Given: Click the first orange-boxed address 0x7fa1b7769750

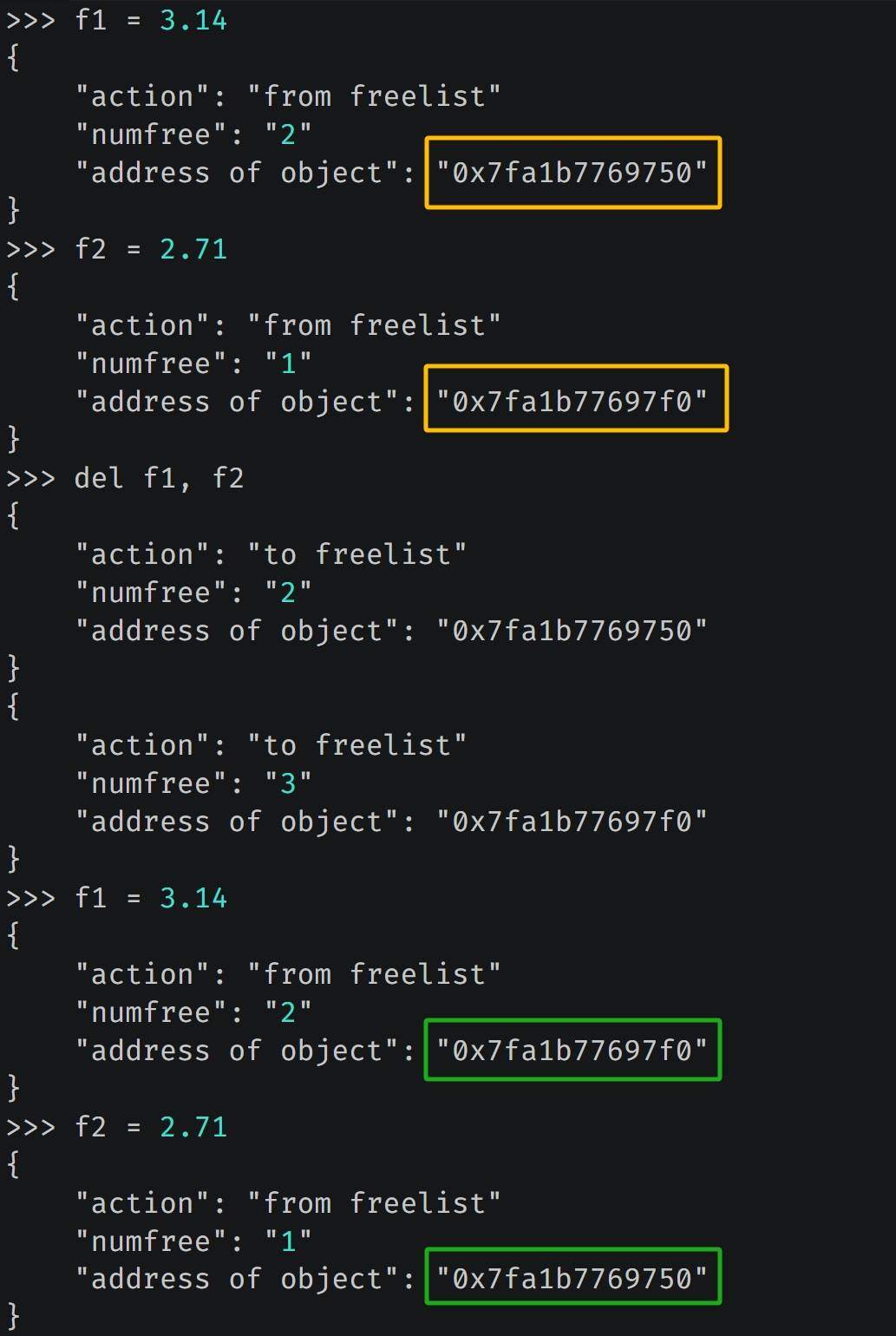Looking at the screenshot, I should point(572,173).
